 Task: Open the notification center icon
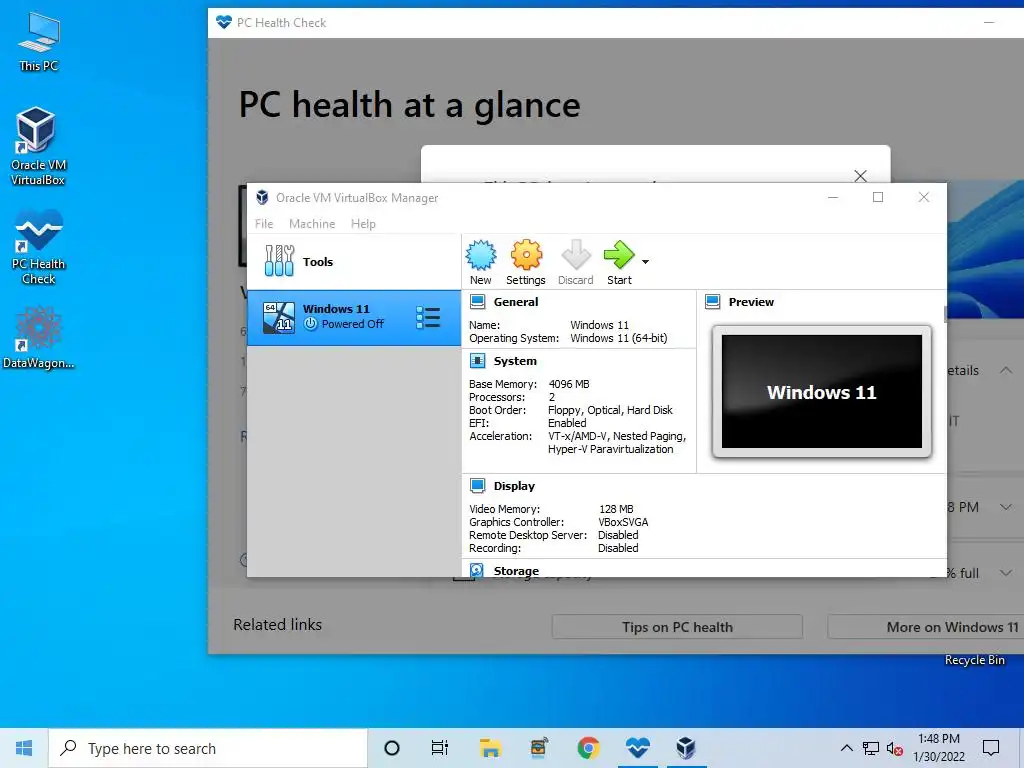(991, 748)
